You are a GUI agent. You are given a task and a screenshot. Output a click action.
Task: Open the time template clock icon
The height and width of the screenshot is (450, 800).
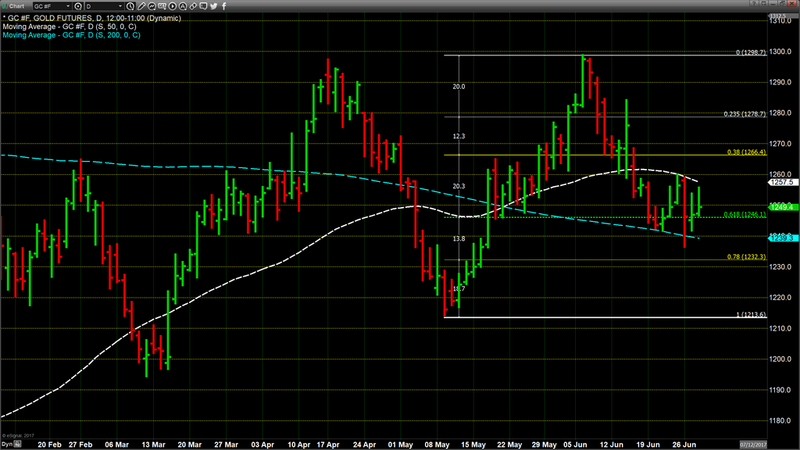coord(131,6)
